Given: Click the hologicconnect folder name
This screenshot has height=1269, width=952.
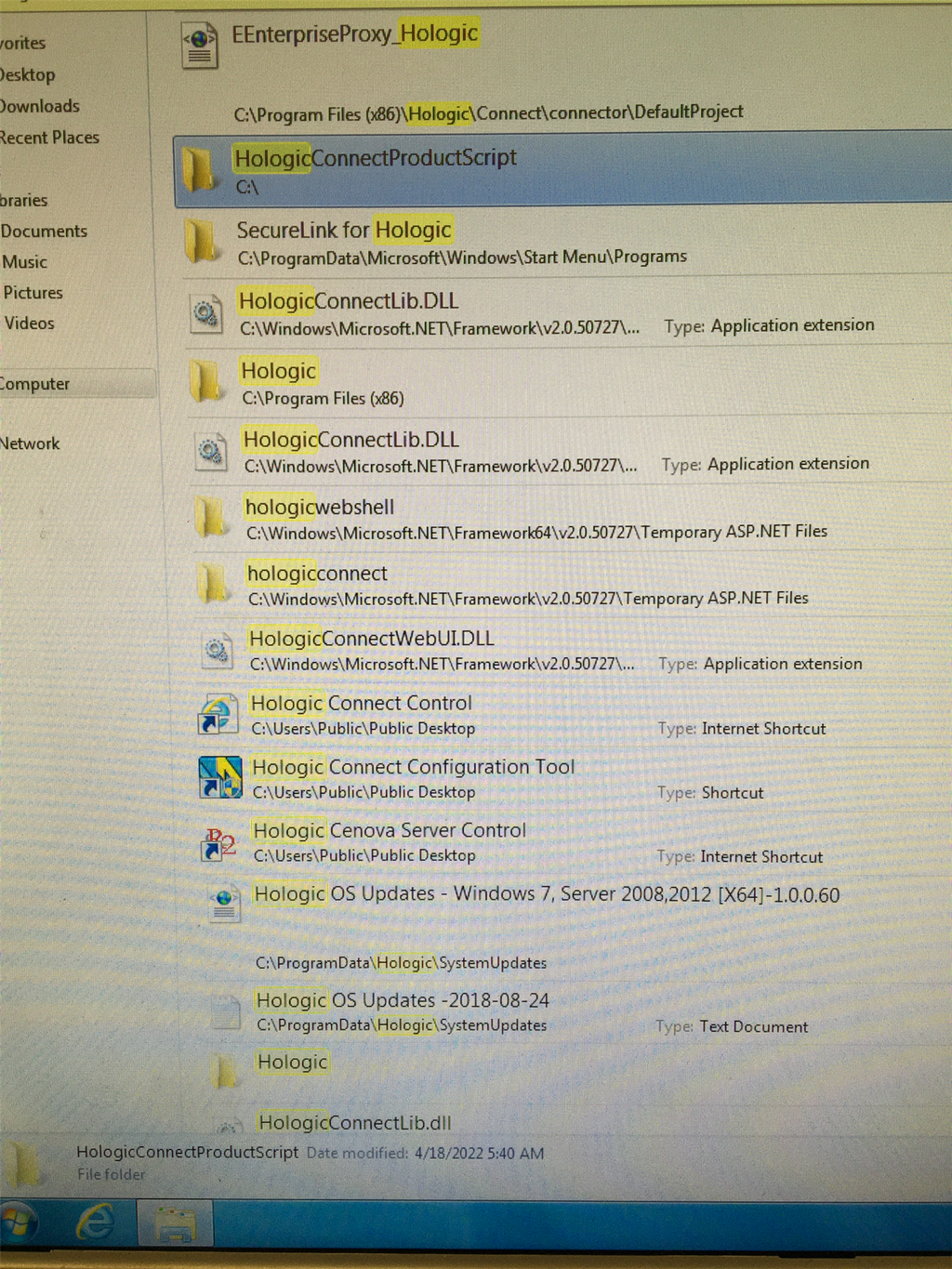Looking at the screenshot, I should (x=317, y=574).
